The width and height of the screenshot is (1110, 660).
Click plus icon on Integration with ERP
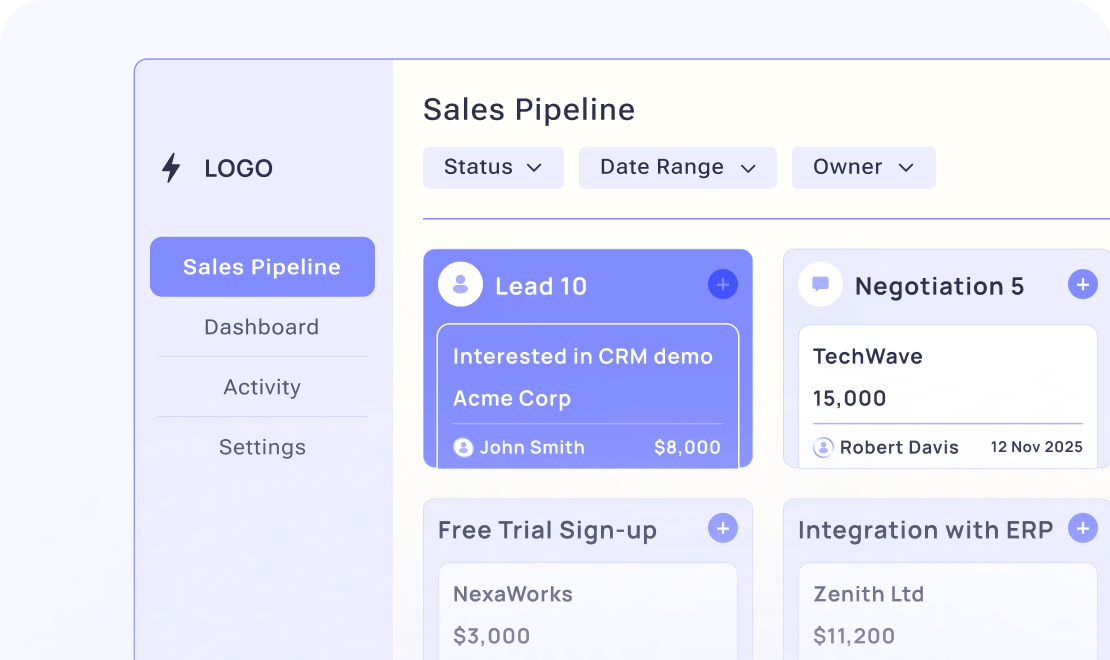pos(1082,528)
